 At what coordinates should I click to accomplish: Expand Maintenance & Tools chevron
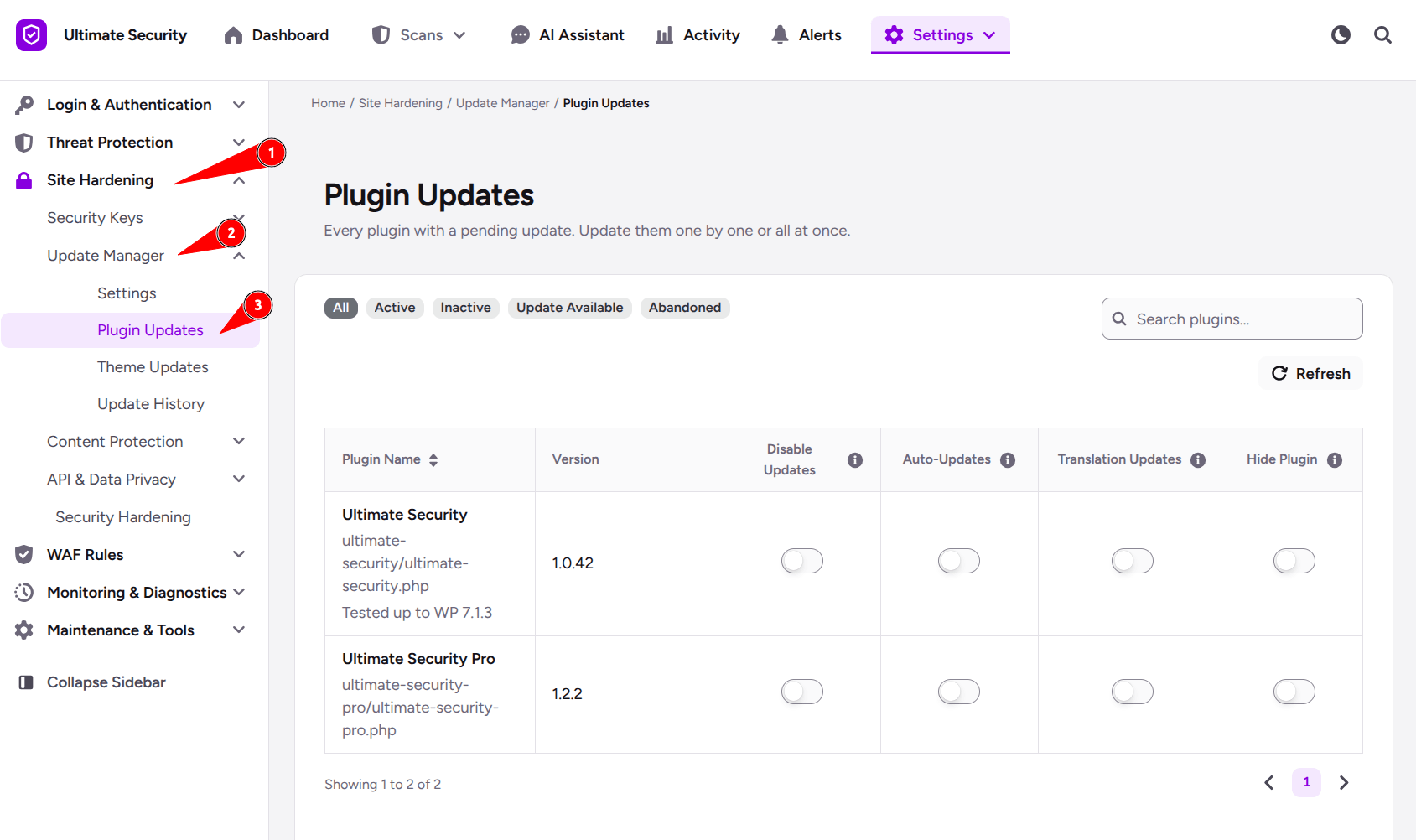point(239,630)
